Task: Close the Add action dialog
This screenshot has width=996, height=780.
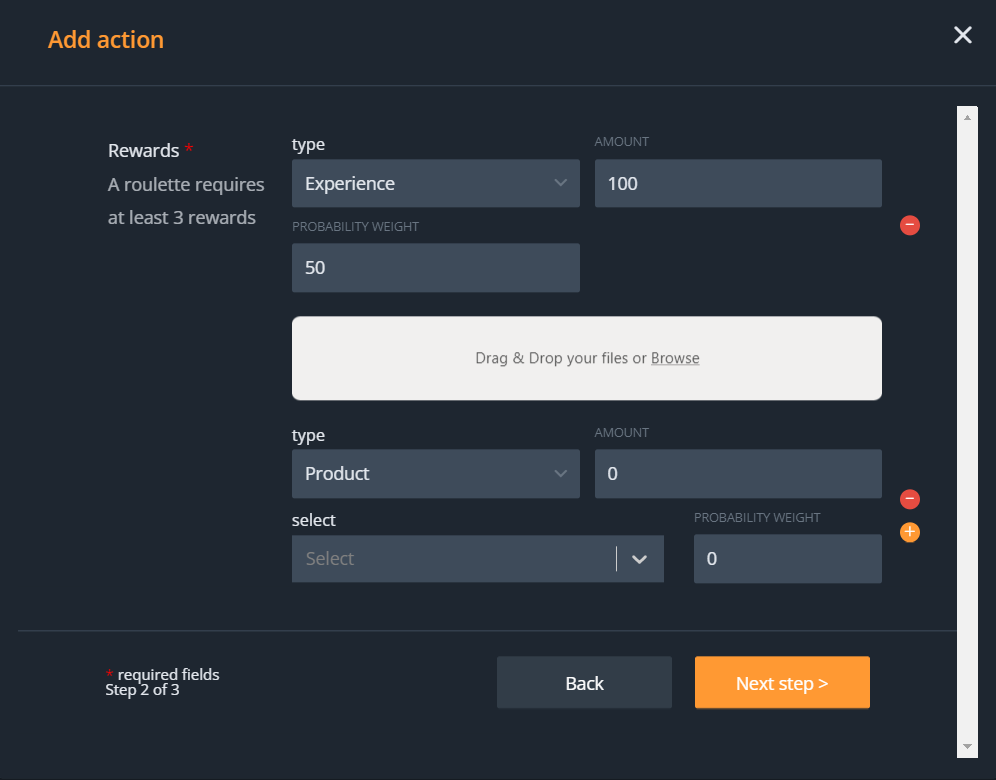Action: point(962,36)
